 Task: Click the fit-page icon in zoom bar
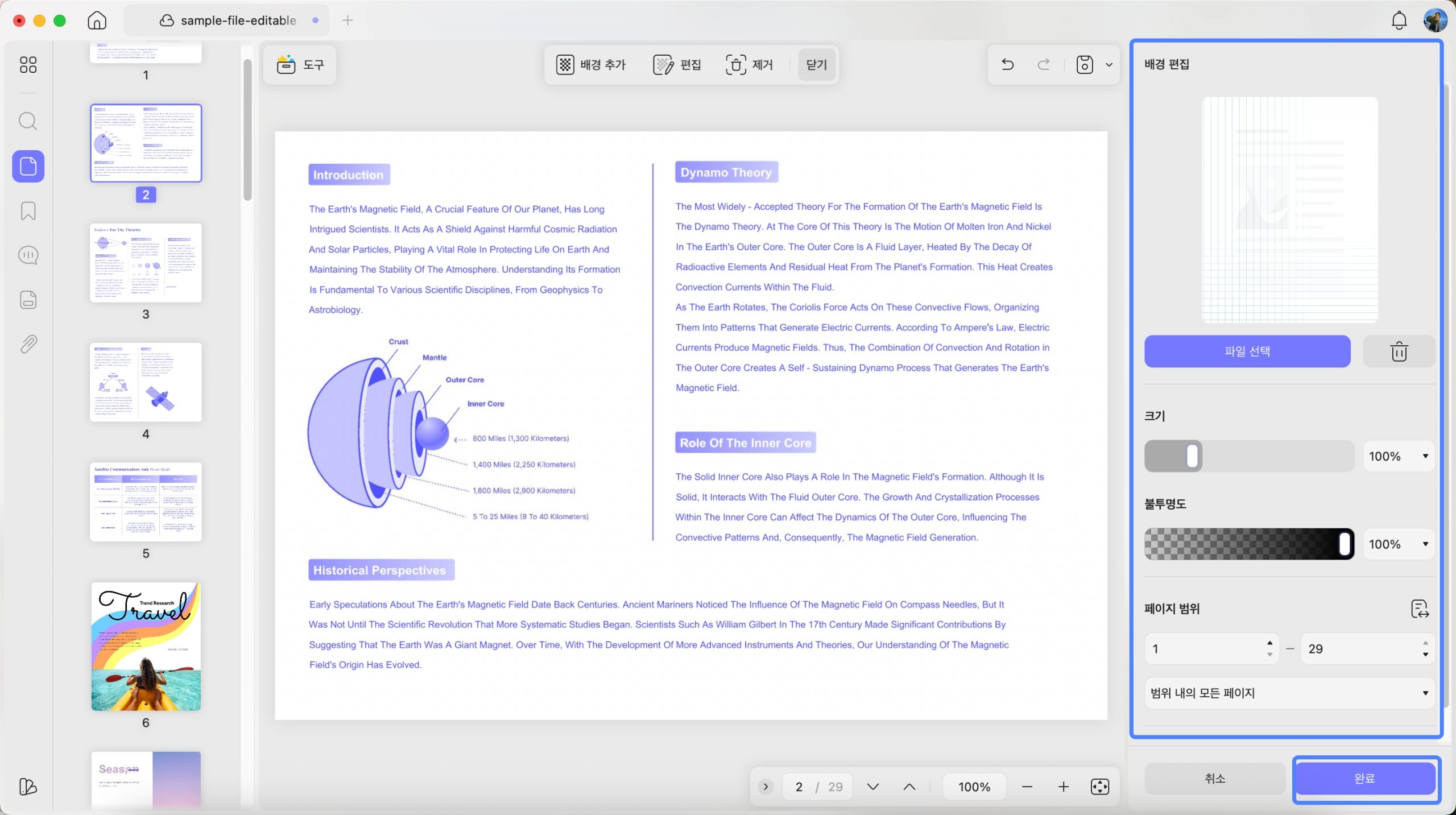[x=1099, y=787]
